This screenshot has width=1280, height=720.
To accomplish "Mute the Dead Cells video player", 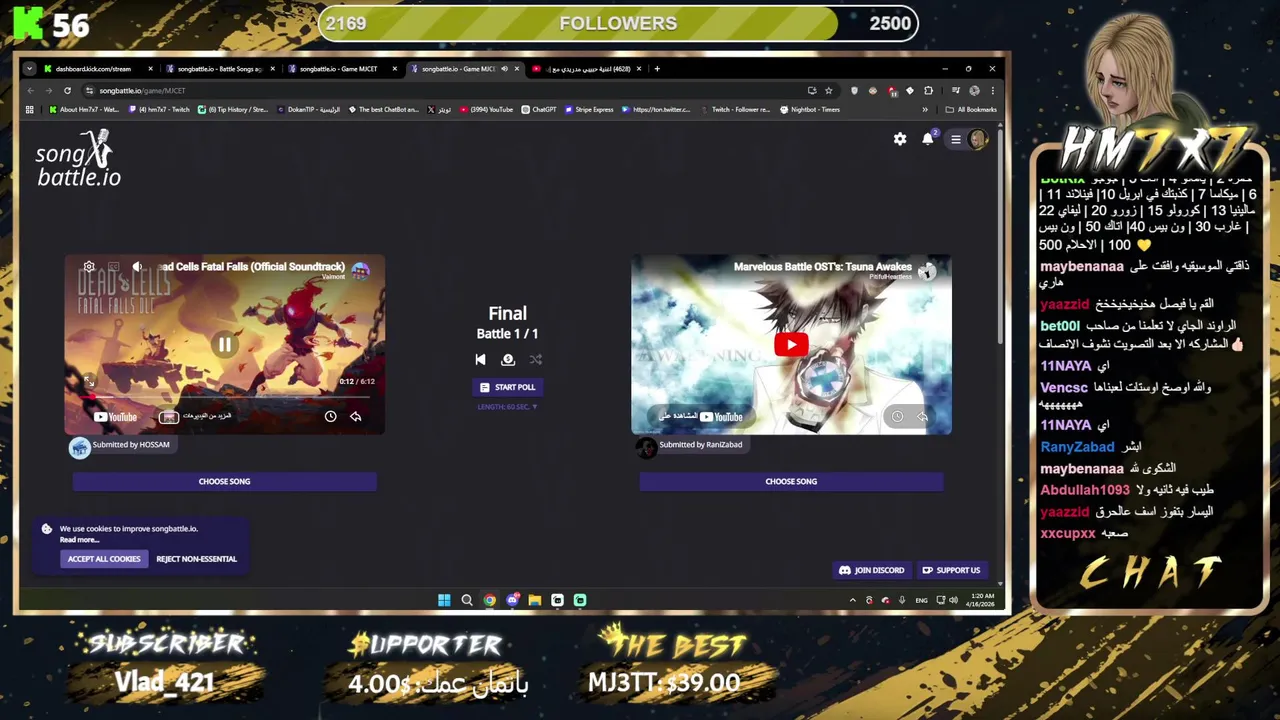I will point(137,267).
